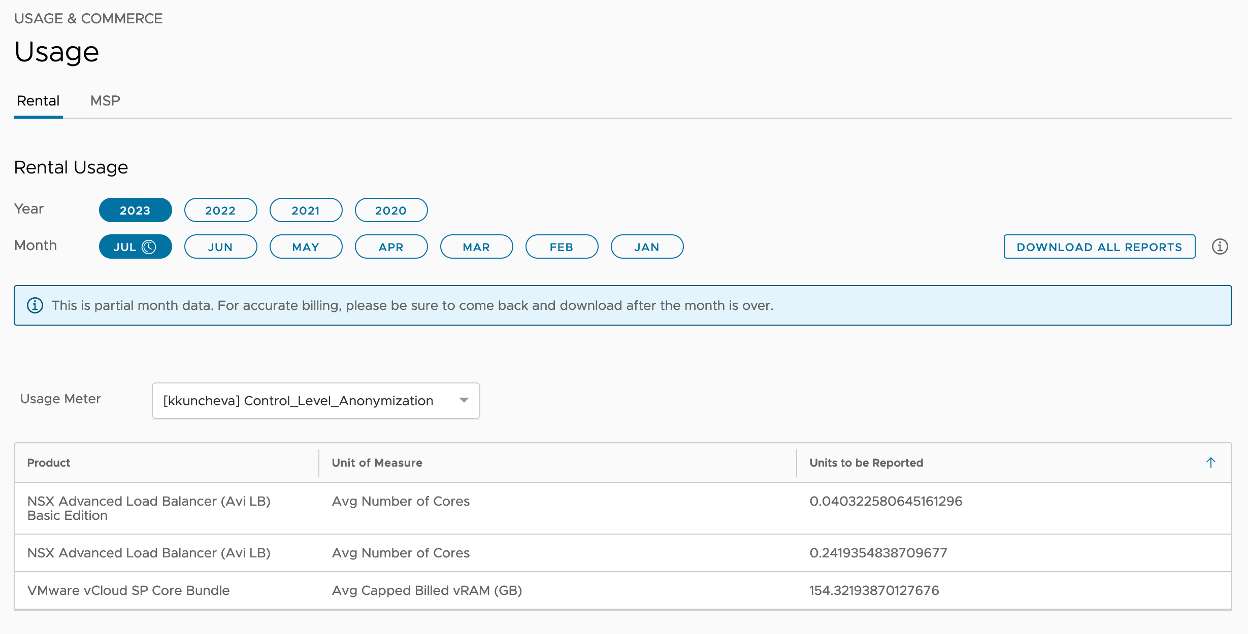Click Download All Reports button

click(1099, 247)
